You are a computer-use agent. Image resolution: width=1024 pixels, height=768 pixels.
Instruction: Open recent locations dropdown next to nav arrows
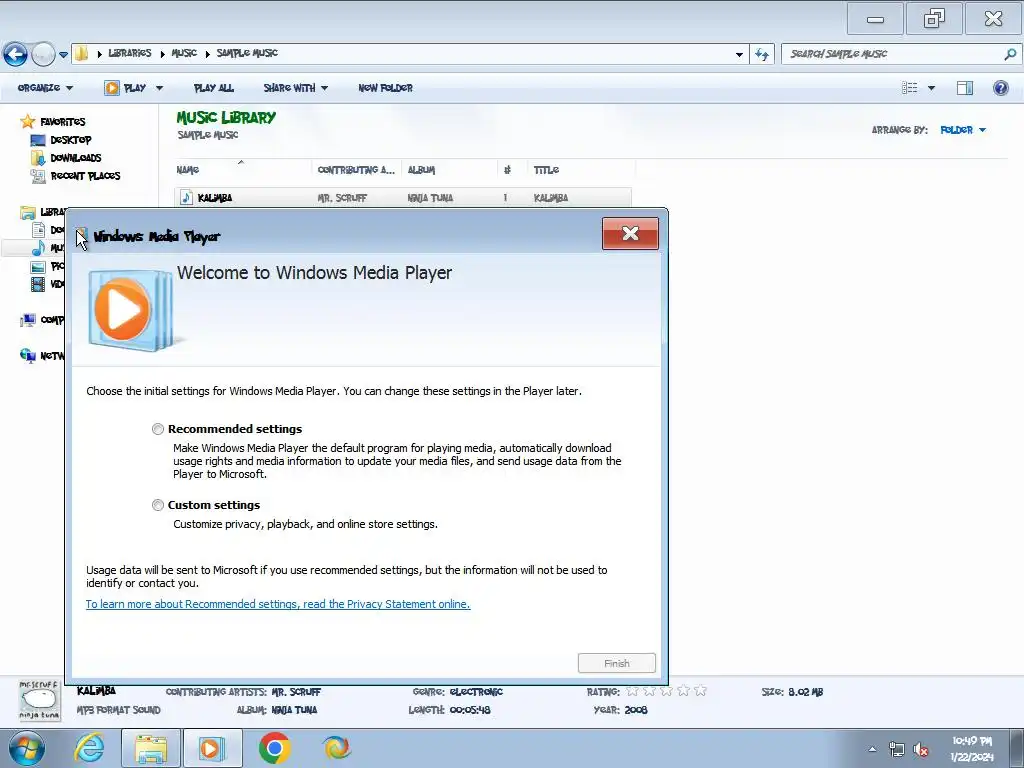(x=63, y=55)
